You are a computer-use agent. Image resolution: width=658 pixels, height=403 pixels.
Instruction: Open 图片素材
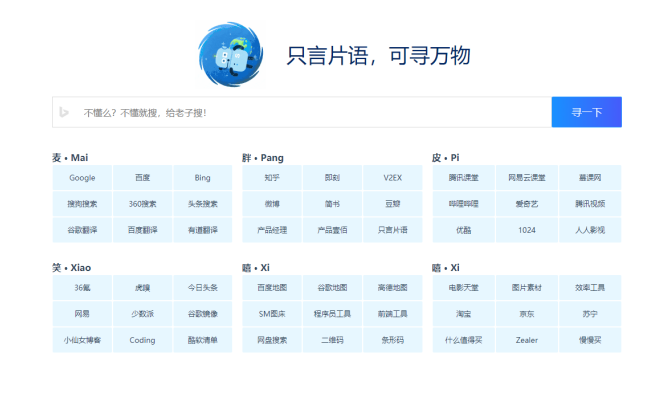click(527, 288)
